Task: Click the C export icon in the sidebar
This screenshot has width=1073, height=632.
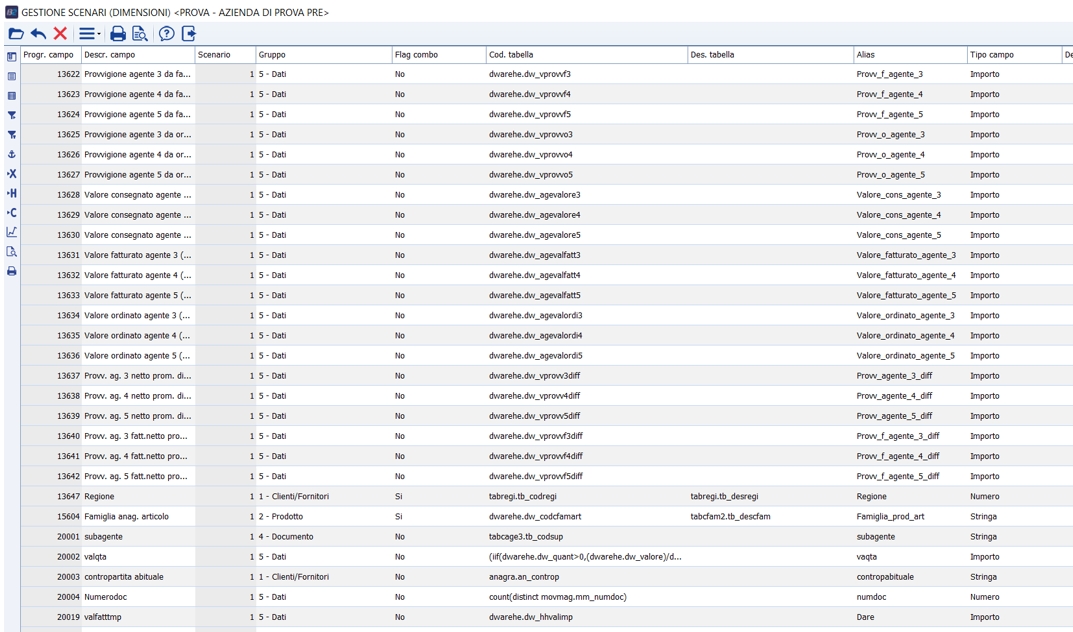Action: [x=12, y=213]
